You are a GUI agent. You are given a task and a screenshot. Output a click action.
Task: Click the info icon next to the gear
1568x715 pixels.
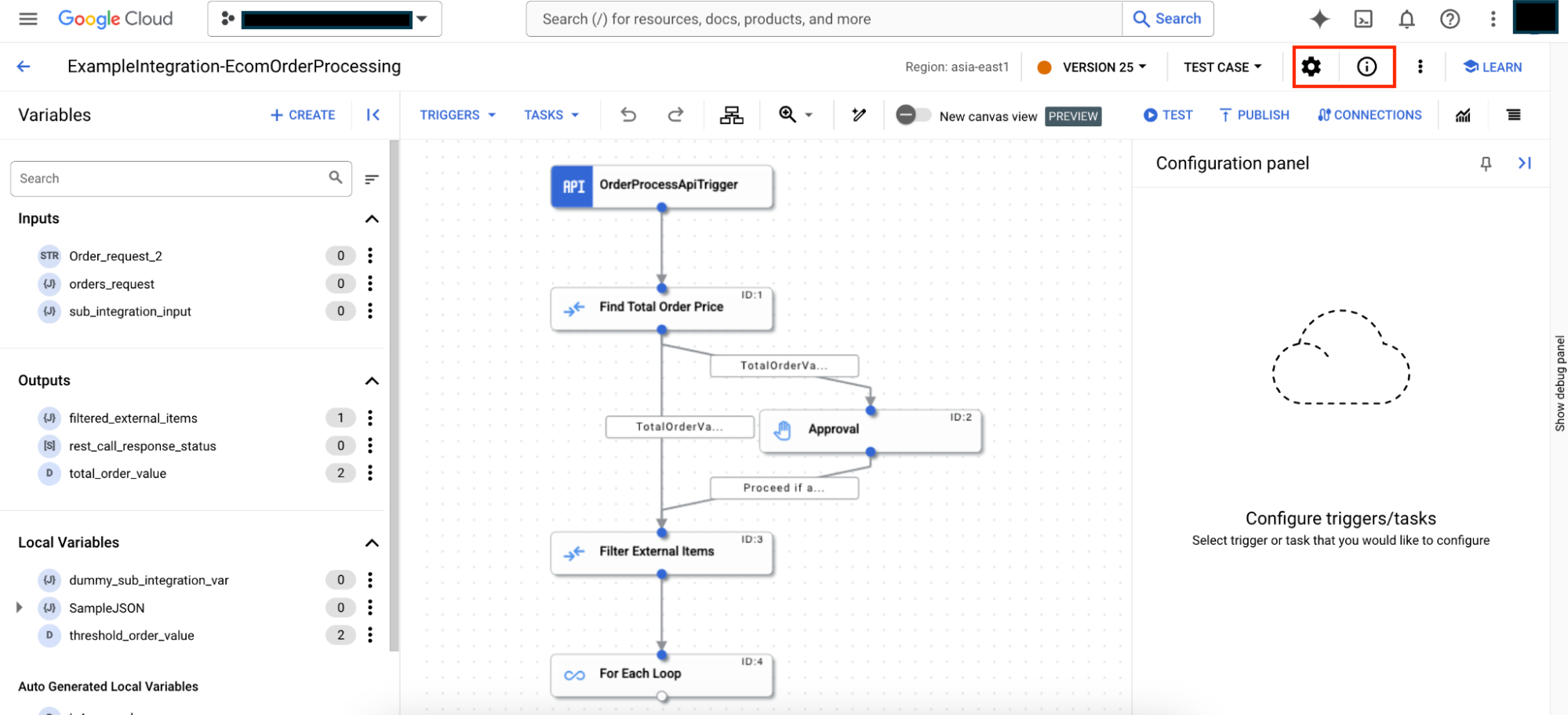[x=1366, y=67]
